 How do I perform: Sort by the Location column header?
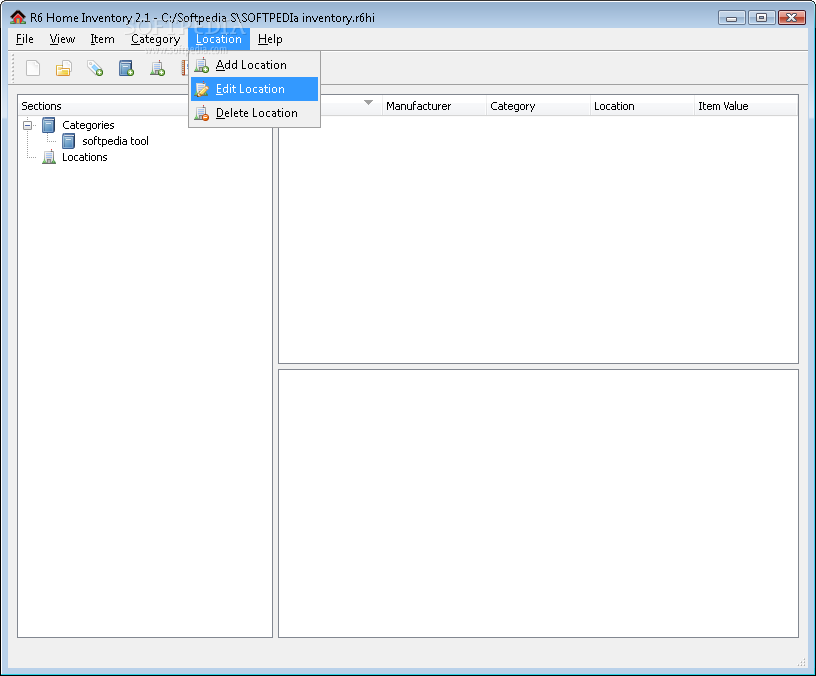[642, 106]
